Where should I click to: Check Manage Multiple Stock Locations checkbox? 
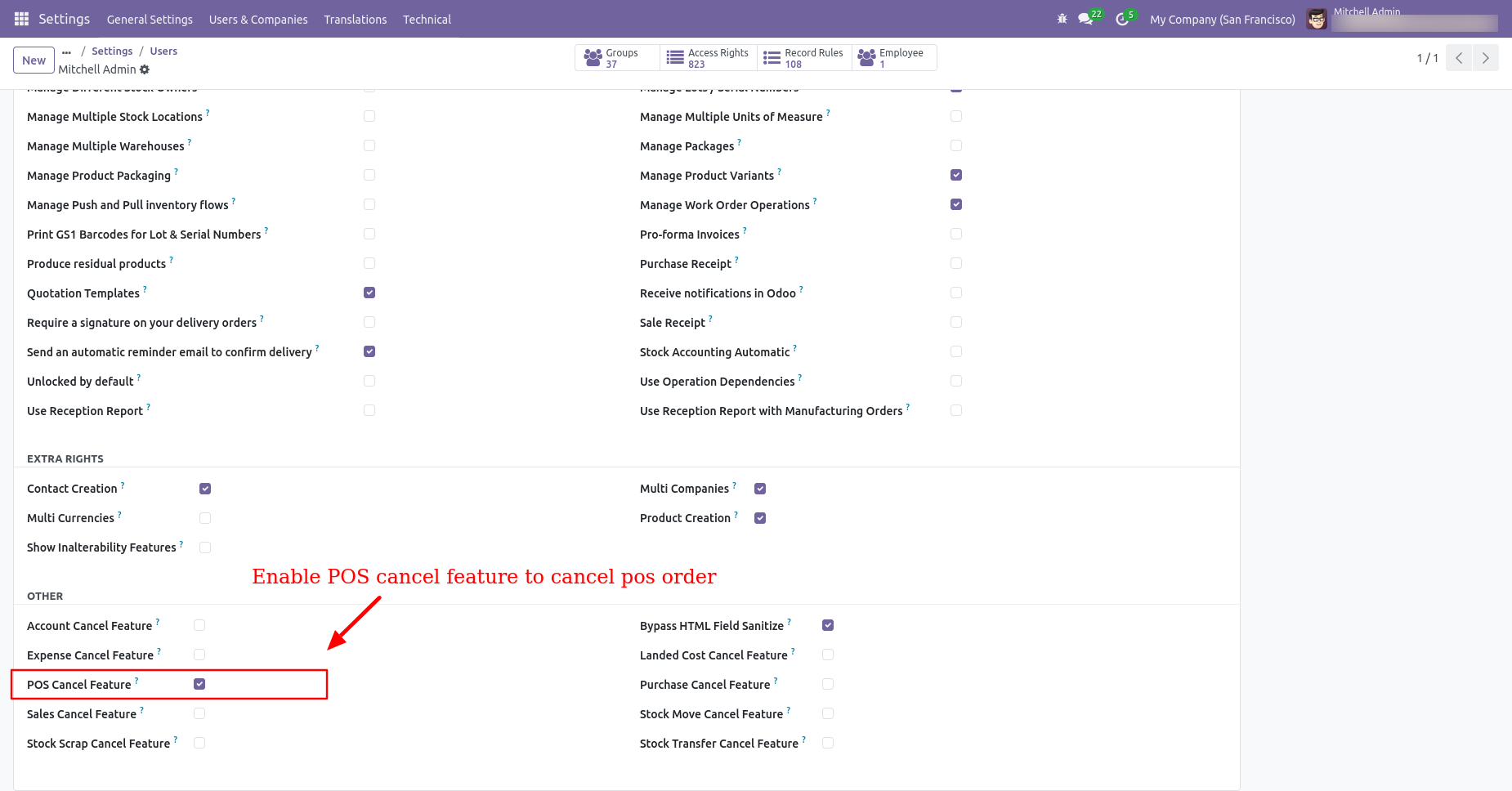pos(369,116)
